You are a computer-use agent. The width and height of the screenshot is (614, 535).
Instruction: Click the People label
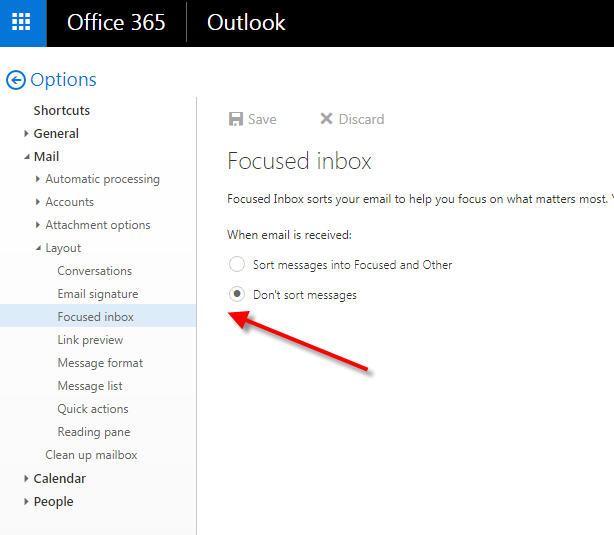[x=53, y=502]
